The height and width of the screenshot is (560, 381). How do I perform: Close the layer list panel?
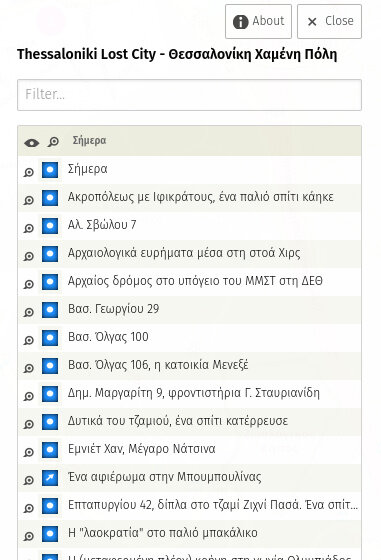[329, 21]
